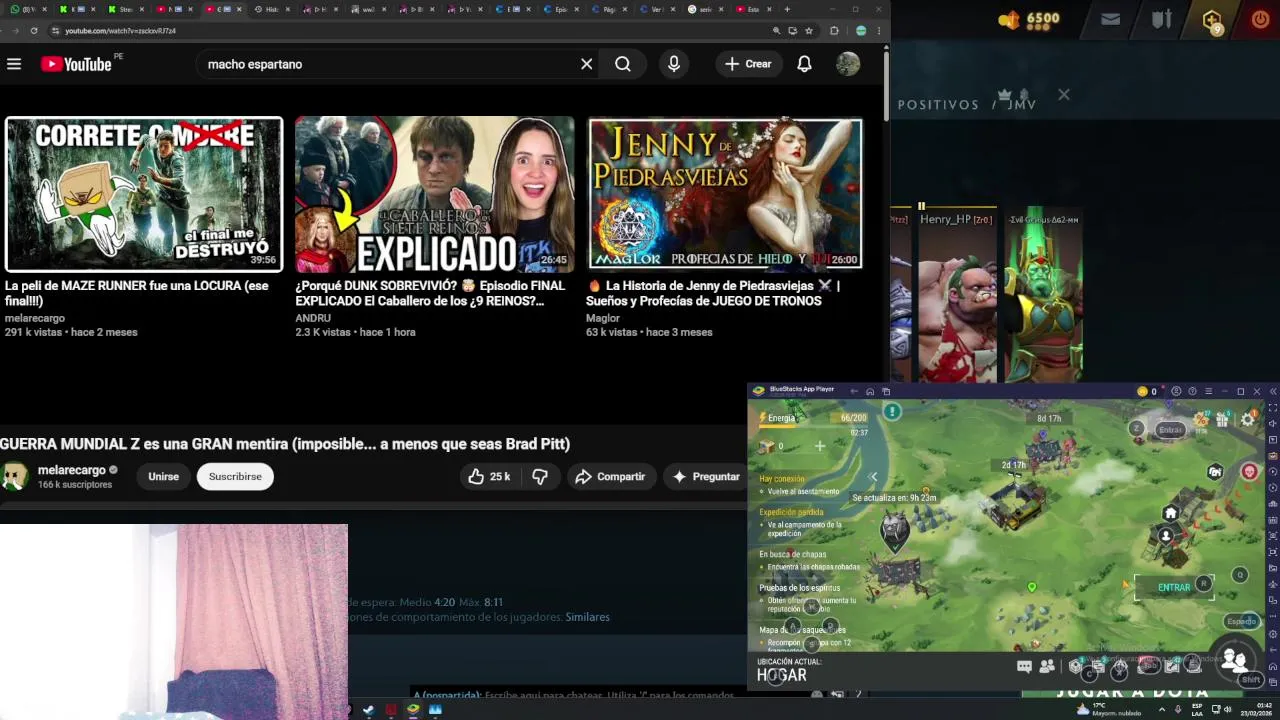
Task: Collapse quest panel with double chevron
Action: click(x=873, y=477)
